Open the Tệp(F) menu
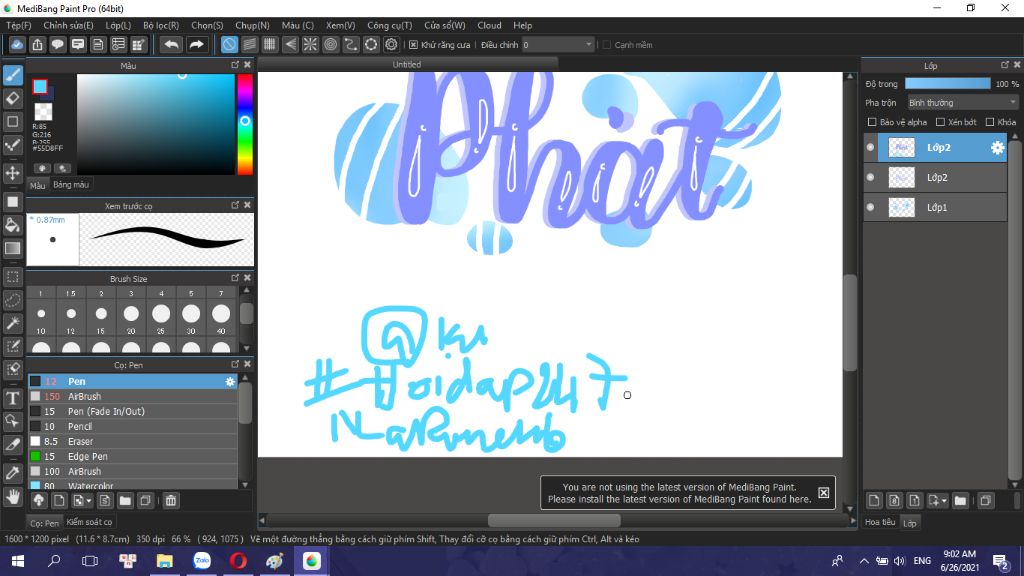Viewport: 1024px width, 576px height. click(18, 25)
